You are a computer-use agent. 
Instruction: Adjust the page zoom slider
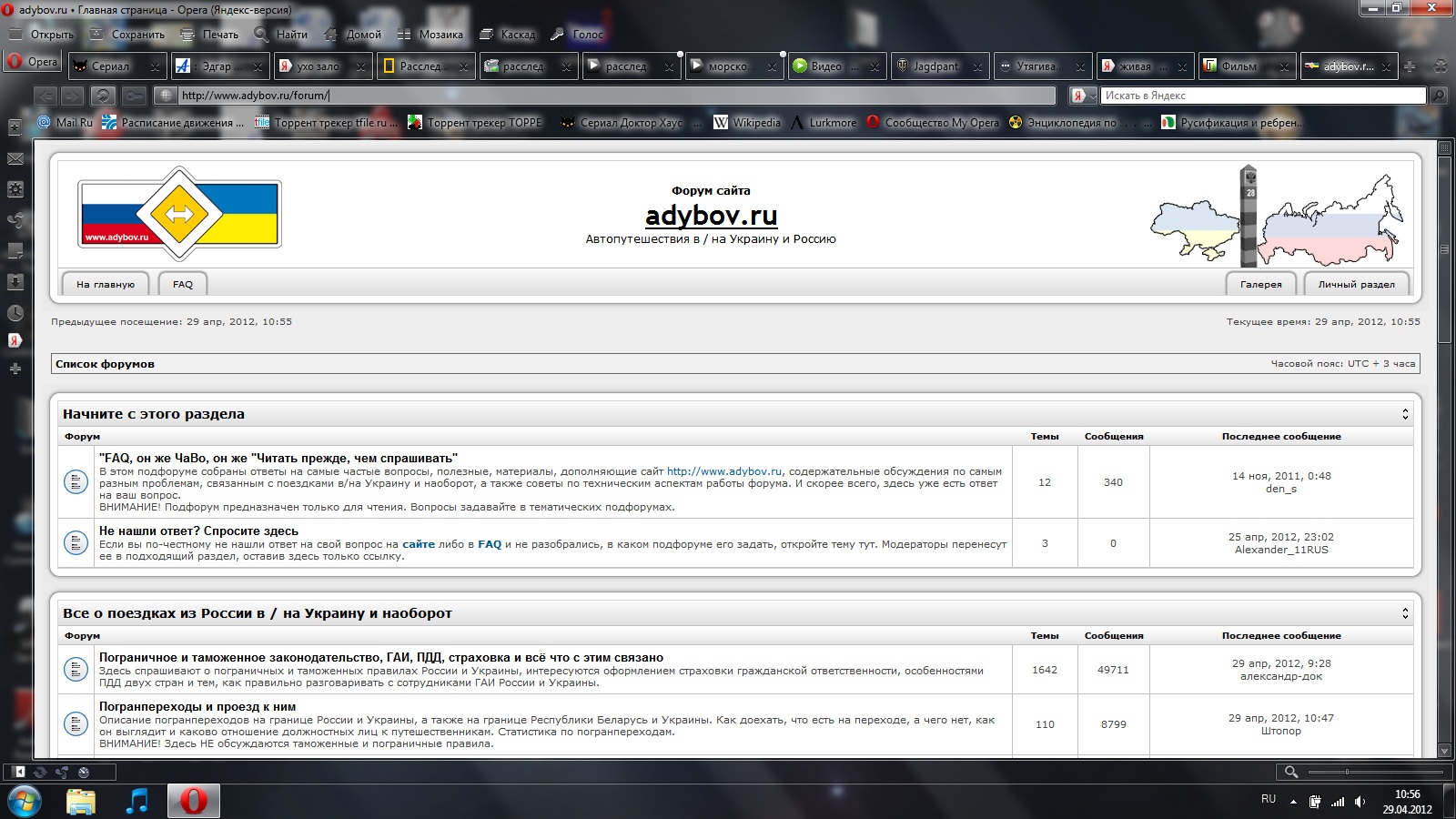1348,772
